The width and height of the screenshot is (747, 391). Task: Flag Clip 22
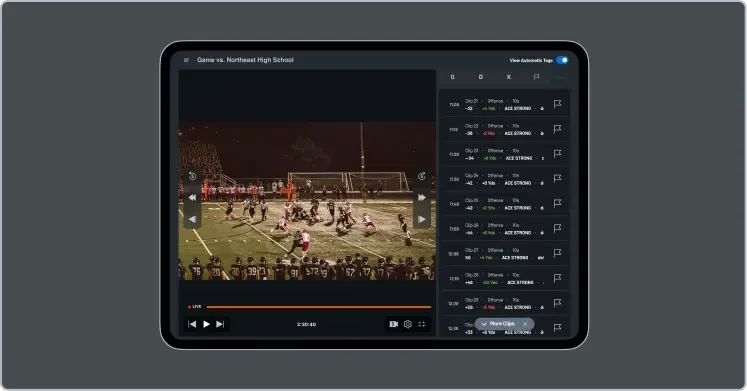(x=557, y=129)
